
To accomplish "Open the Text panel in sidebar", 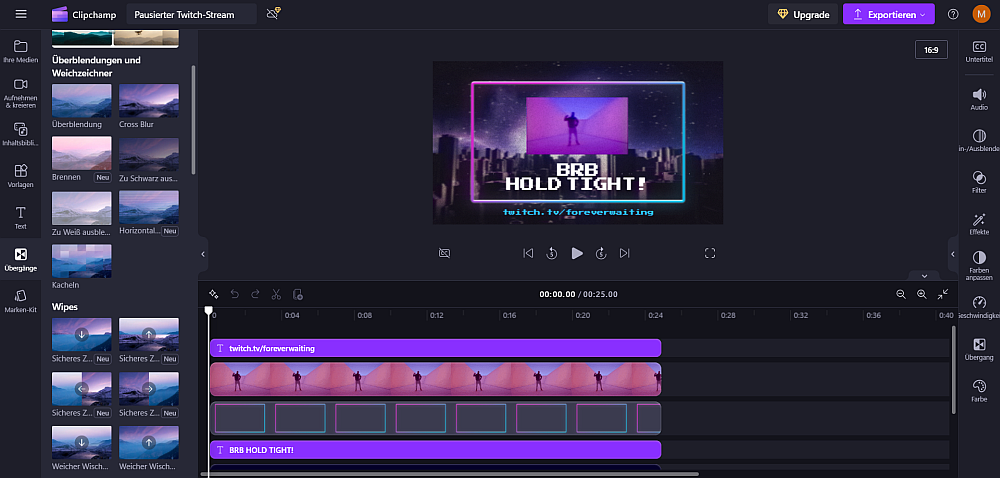I will [x=20, y=218].
